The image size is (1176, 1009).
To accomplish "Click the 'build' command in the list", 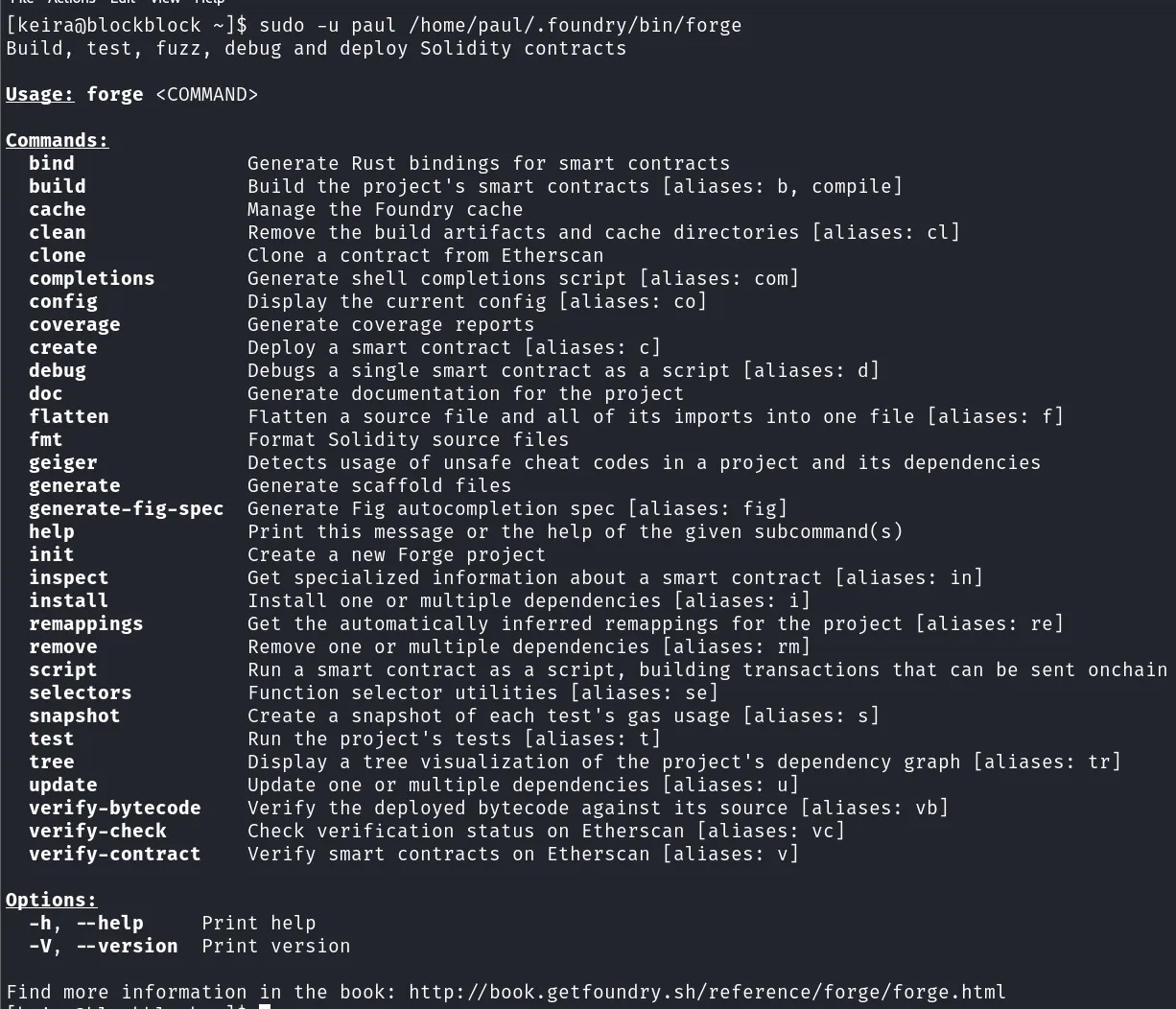I will click(58, 186).
